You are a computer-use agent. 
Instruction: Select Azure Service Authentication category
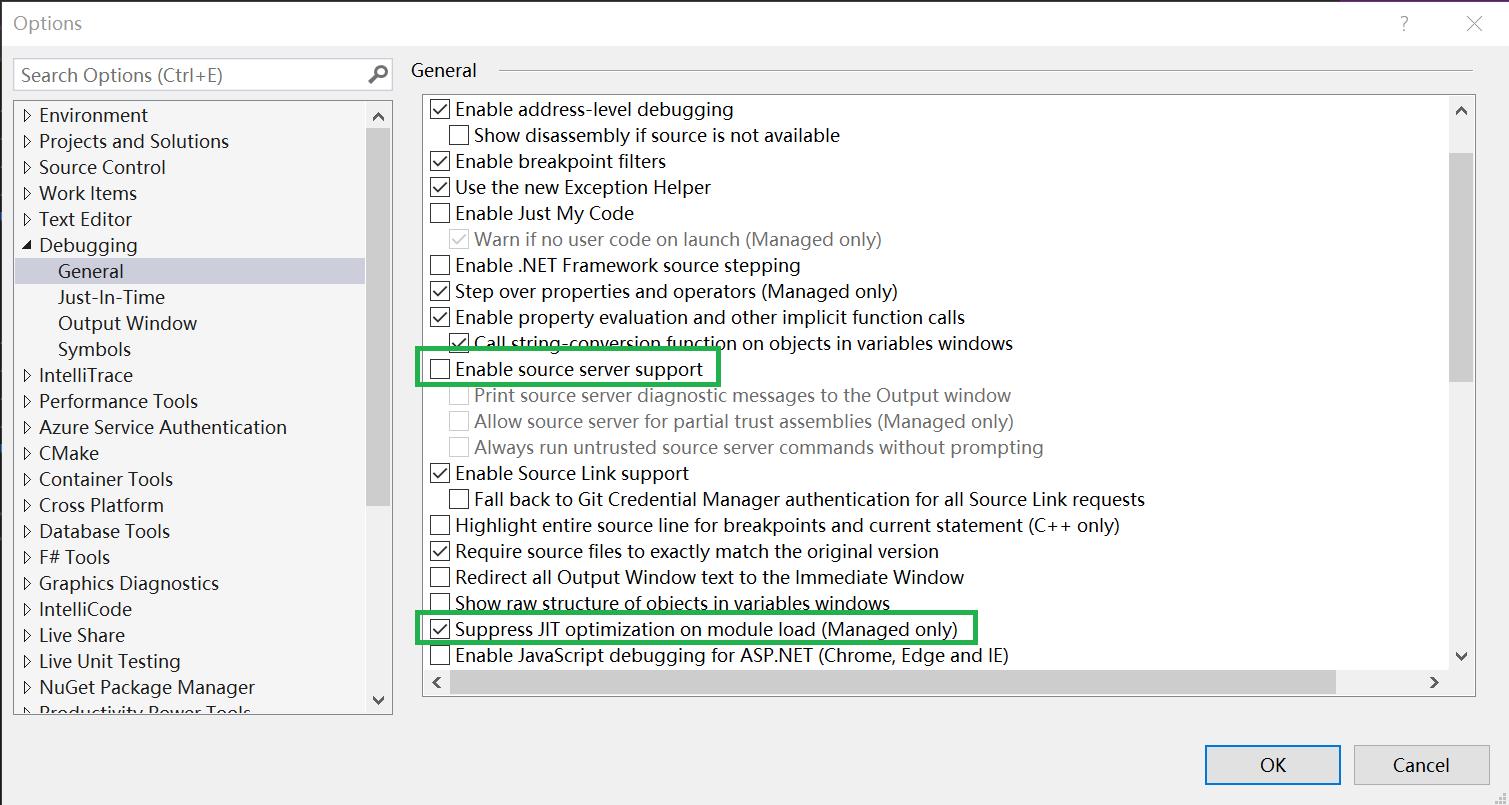(163, 427)
